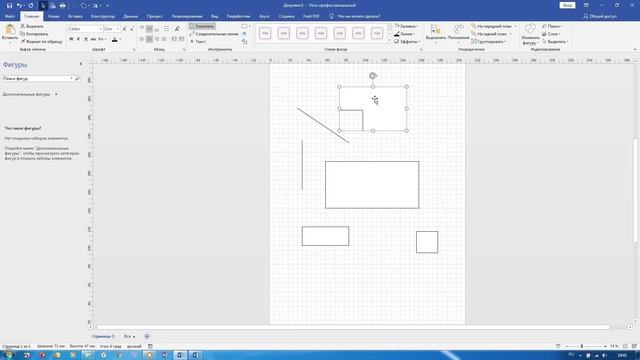Save the document from the quick access toolbar
Viewport: 640px width, 360px height.
point(9,6)
